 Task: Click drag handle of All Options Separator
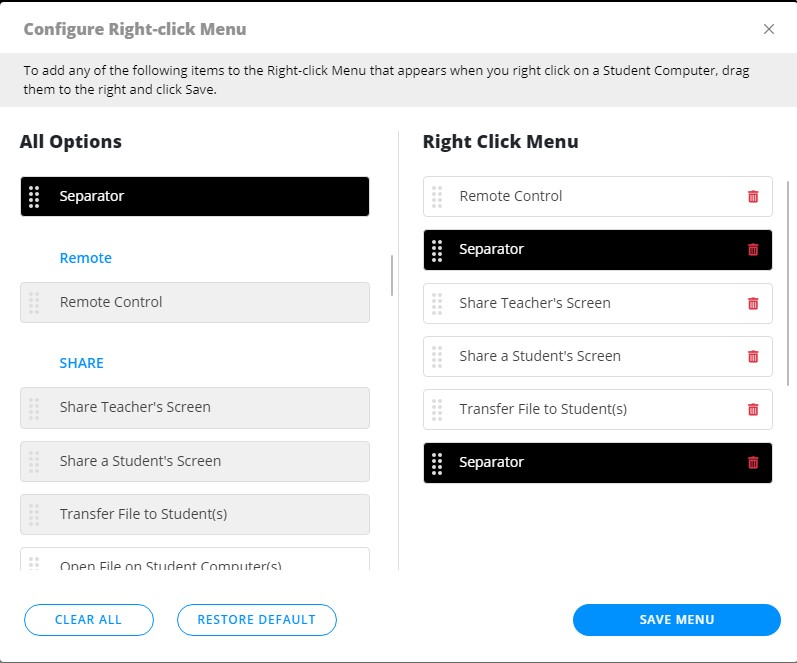coord(34,197)
